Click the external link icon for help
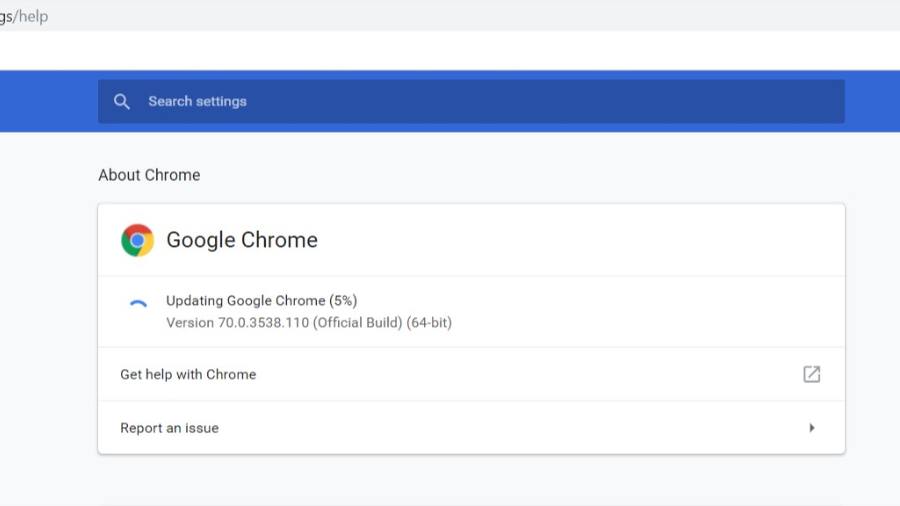Image resolution: width=900 pixels, height=506 pixels. pos(812,374)
